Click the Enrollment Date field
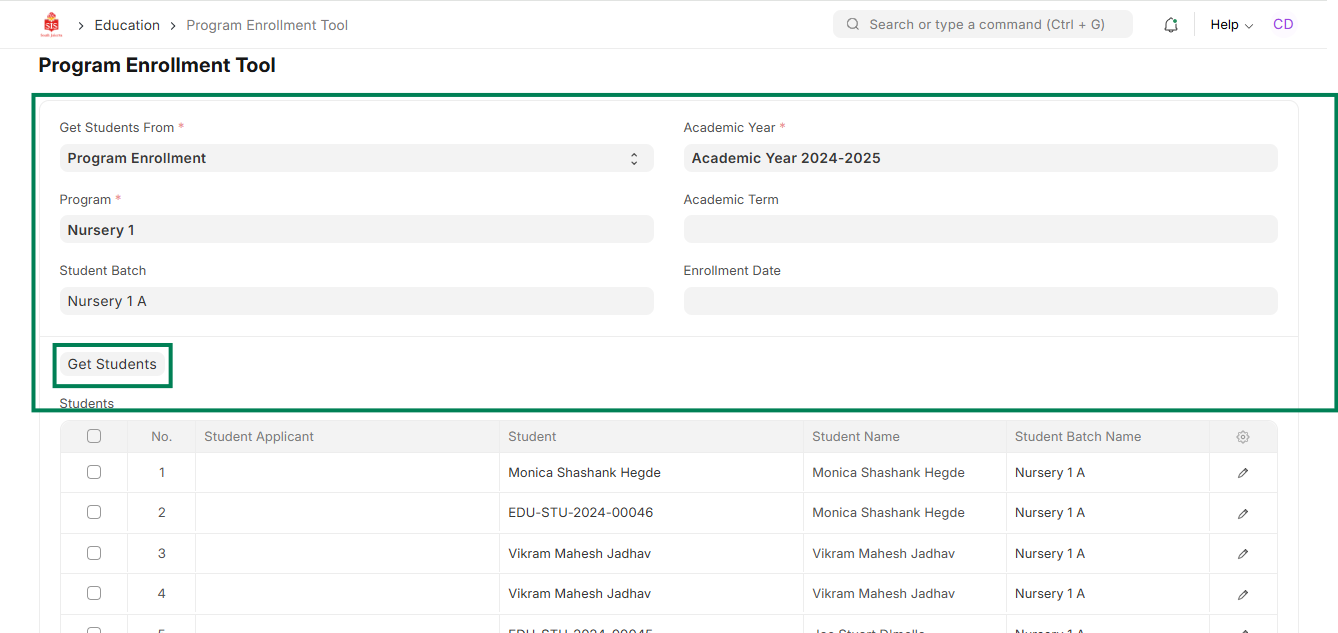The image size is (1338, 633). tap(980, 301)
